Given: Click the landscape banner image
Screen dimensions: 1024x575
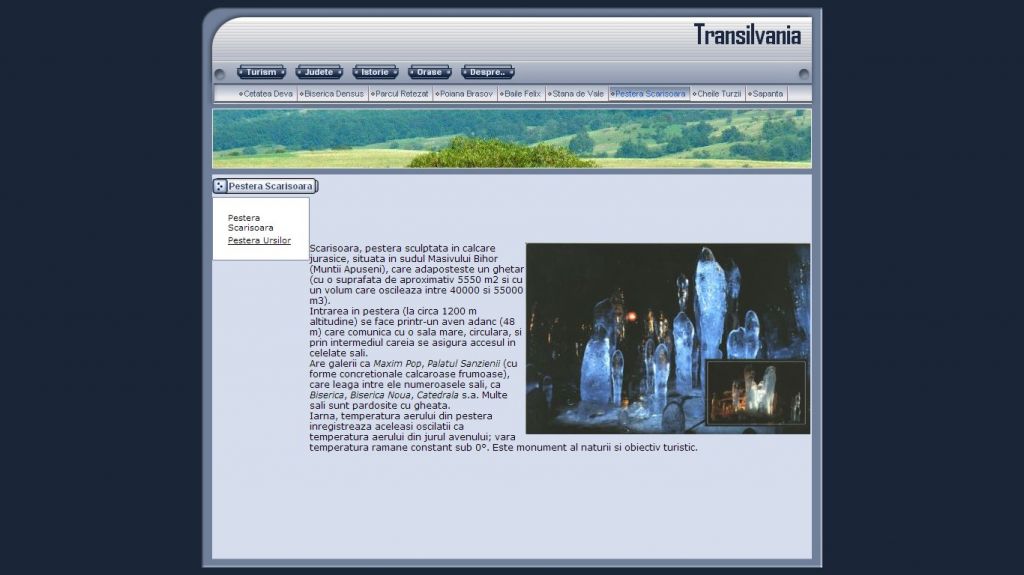Looking at the screenshot, I should pos(511,138).
